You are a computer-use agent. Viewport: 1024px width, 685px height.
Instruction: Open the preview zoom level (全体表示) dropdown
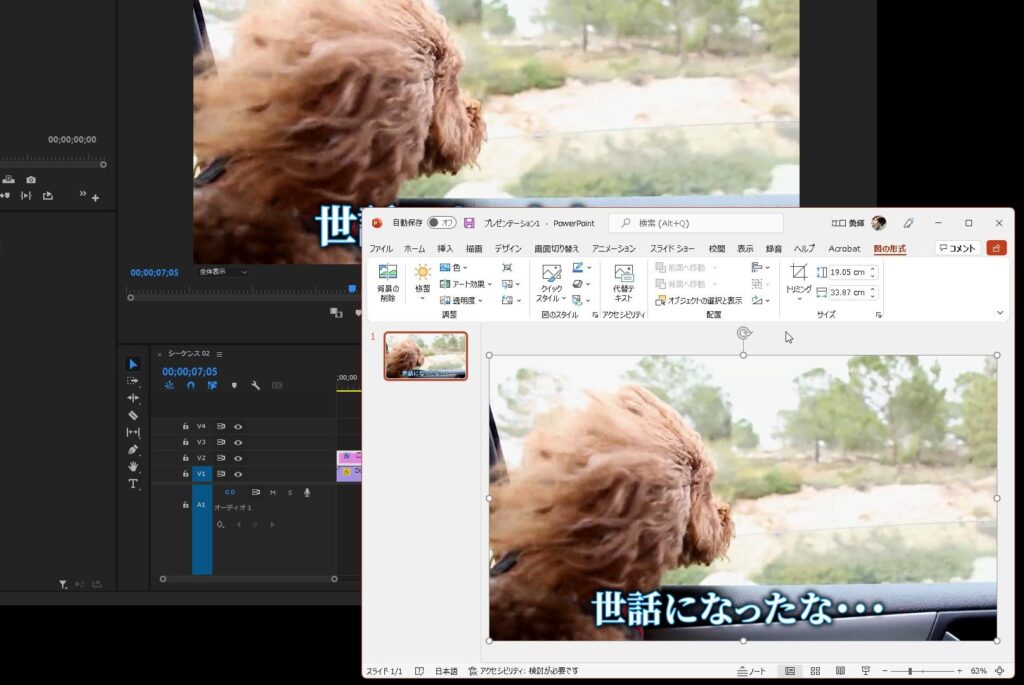(x=223, y=272)
